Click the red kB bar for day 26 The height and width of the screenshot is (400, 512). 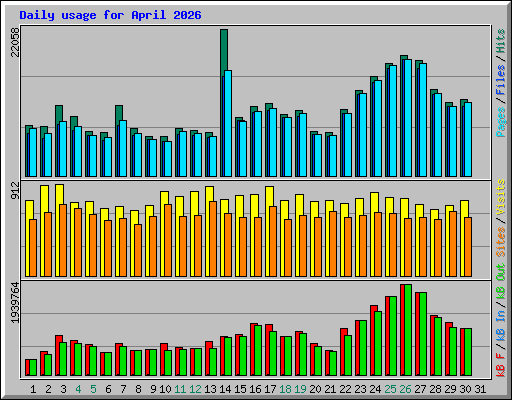(x=402, y=330)
